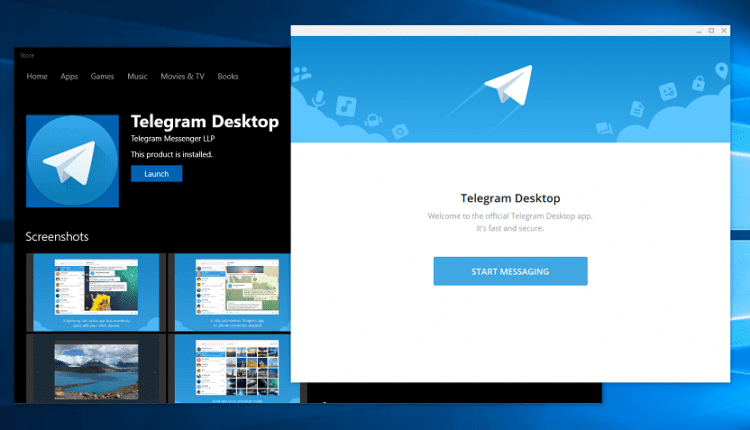Open the photo grid screenshot thumbnail
750x430 pixels.
click(232, 369)
